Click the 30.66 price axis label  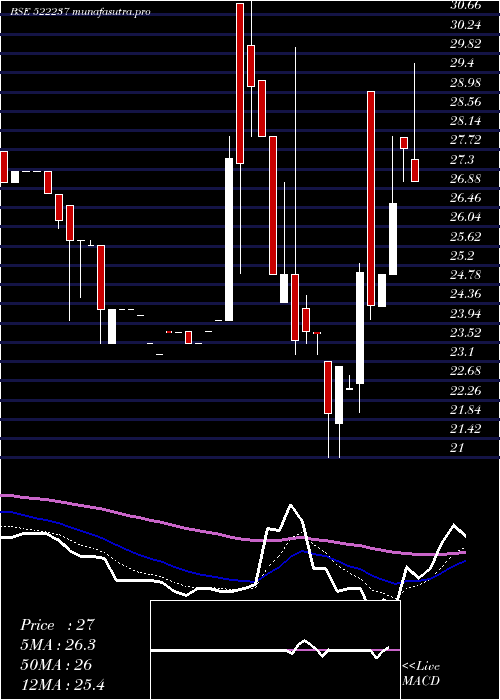[x=466, y=5]
